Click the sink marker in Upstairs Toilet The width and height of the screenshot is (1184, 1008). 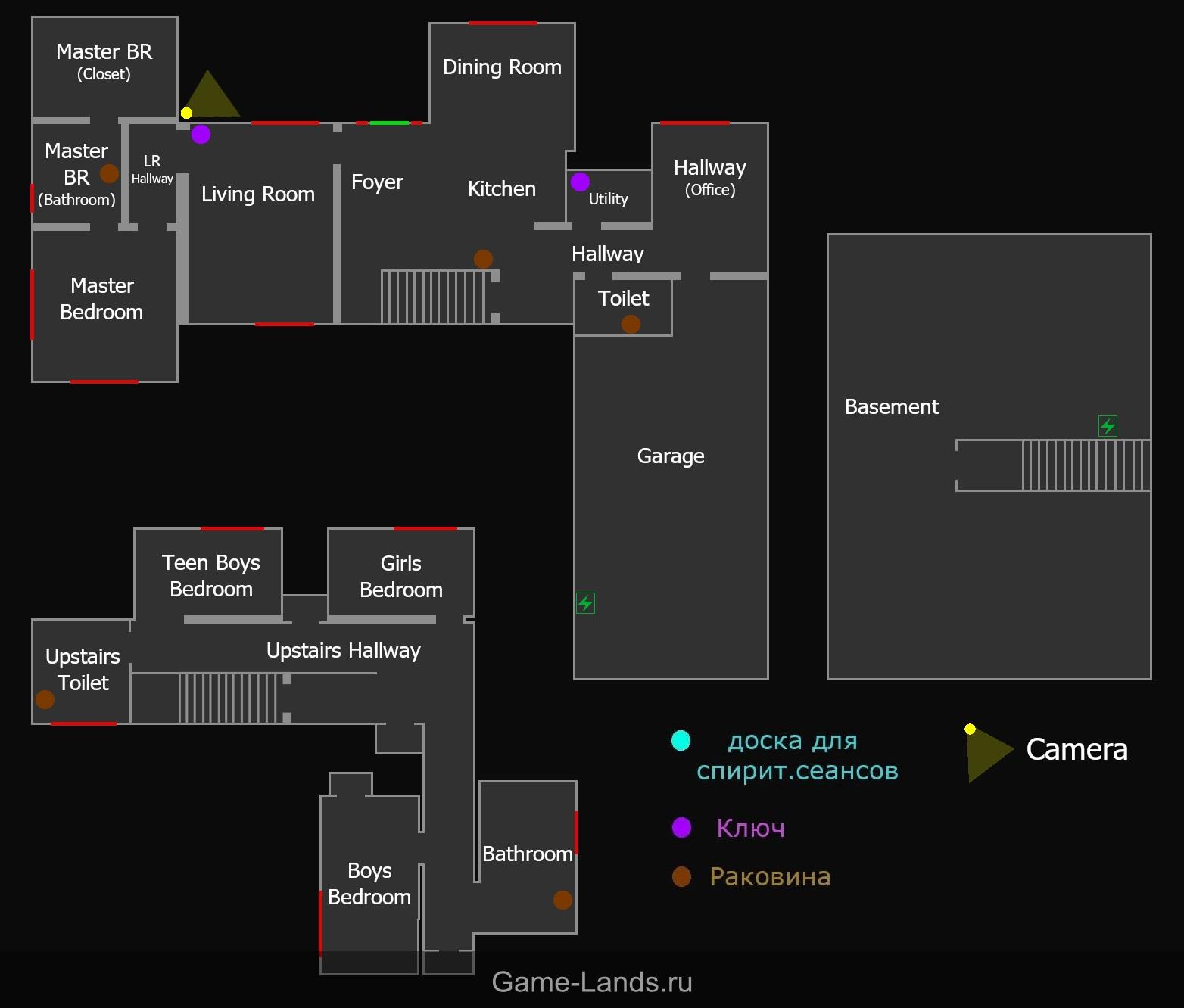[x=45, y=699]
